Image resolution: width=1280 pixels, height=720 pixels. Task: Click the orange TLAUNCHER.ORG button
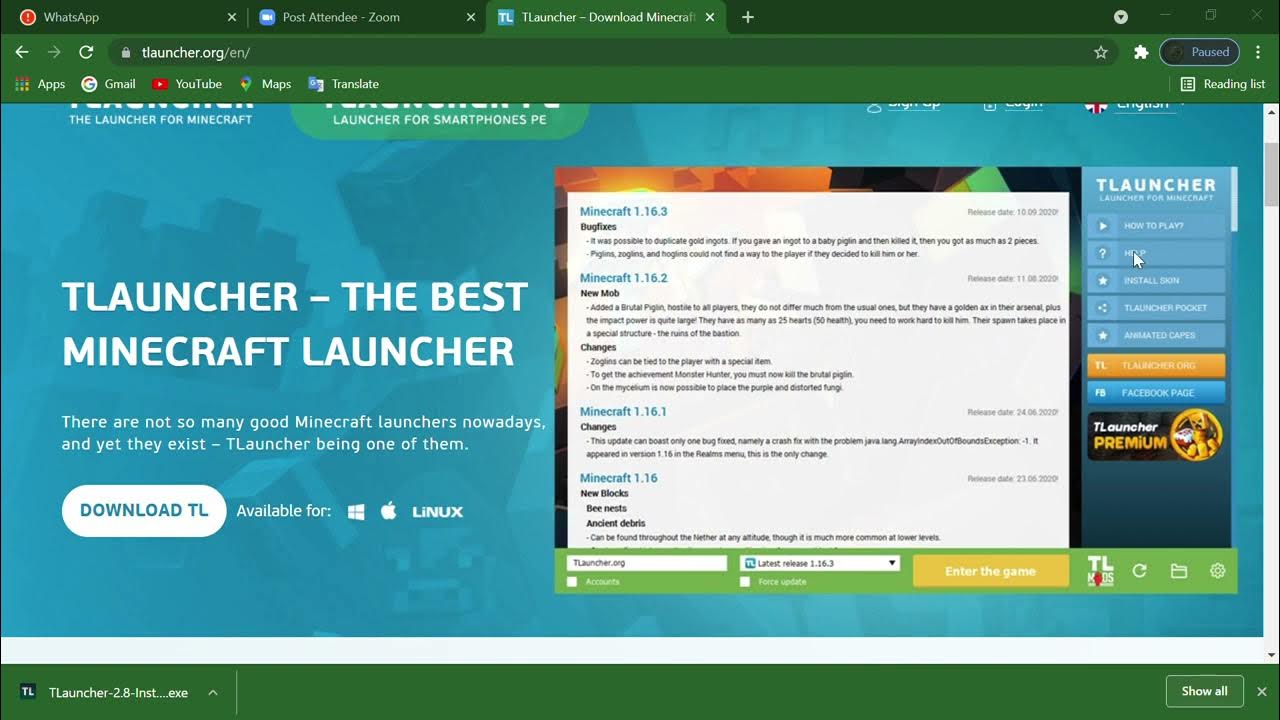tap(1156, 366)
